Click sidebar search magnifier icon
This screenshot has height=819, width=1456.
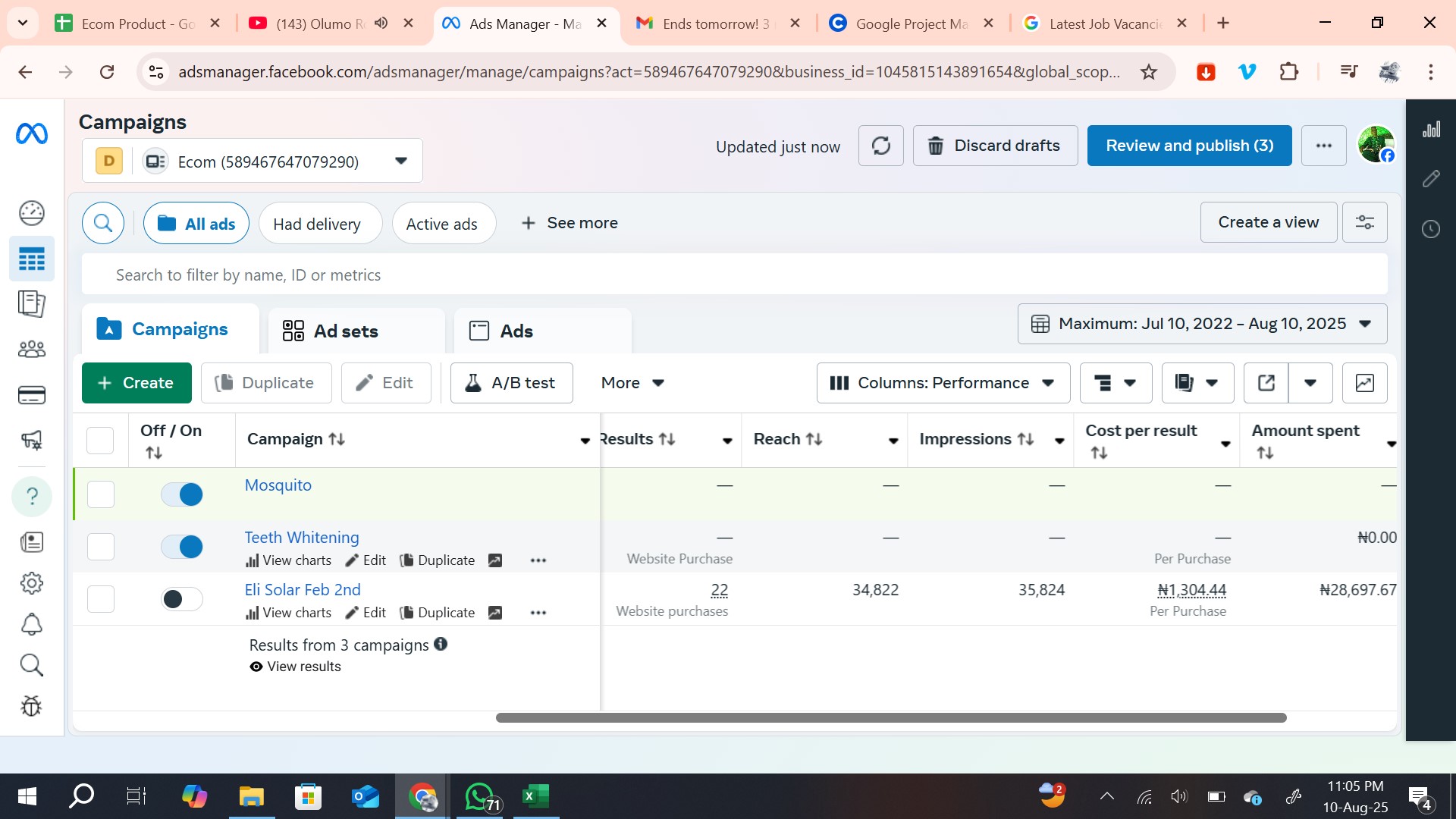pos(32,666)
